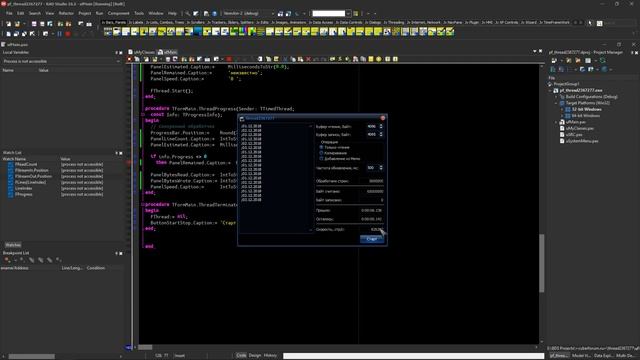Toggle the FProgress watch checkbox
Image resolution: width=640 pixels, height=360 pixels.
(x=11, y=195)
